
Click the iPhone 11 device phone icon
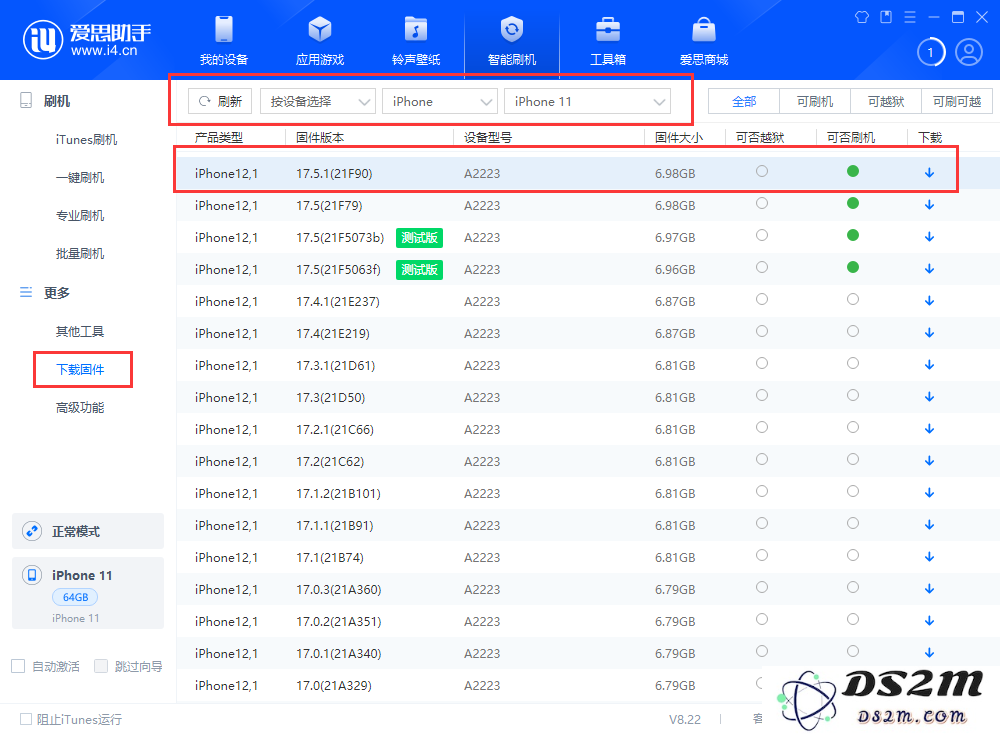point(32,575)
